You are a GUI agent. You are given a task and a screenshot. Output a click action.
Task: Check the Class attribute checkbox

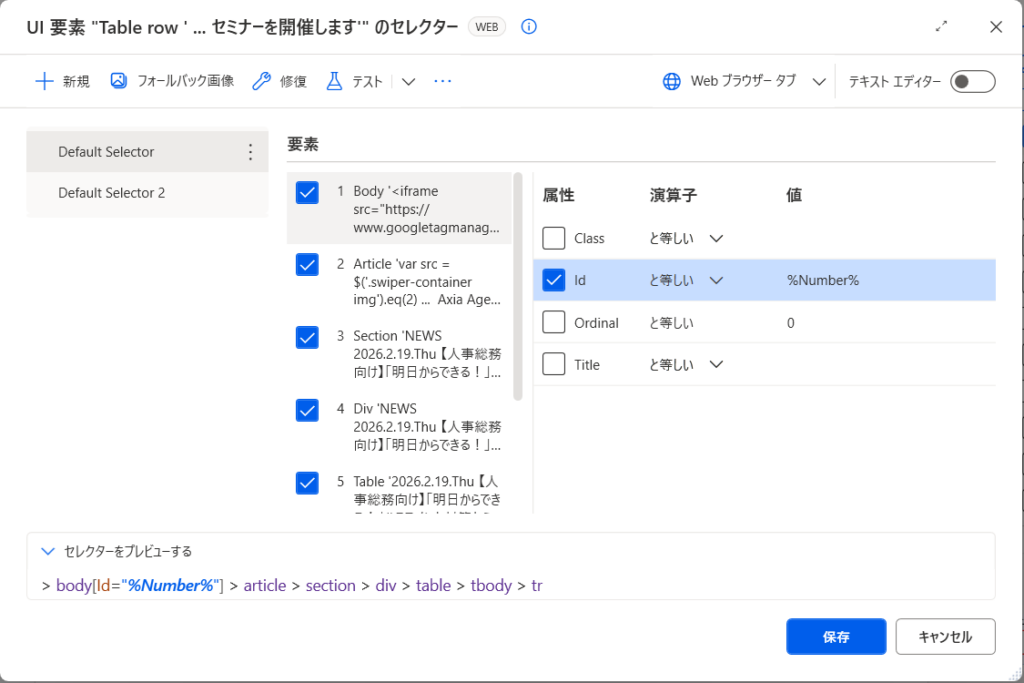[554, 238]
